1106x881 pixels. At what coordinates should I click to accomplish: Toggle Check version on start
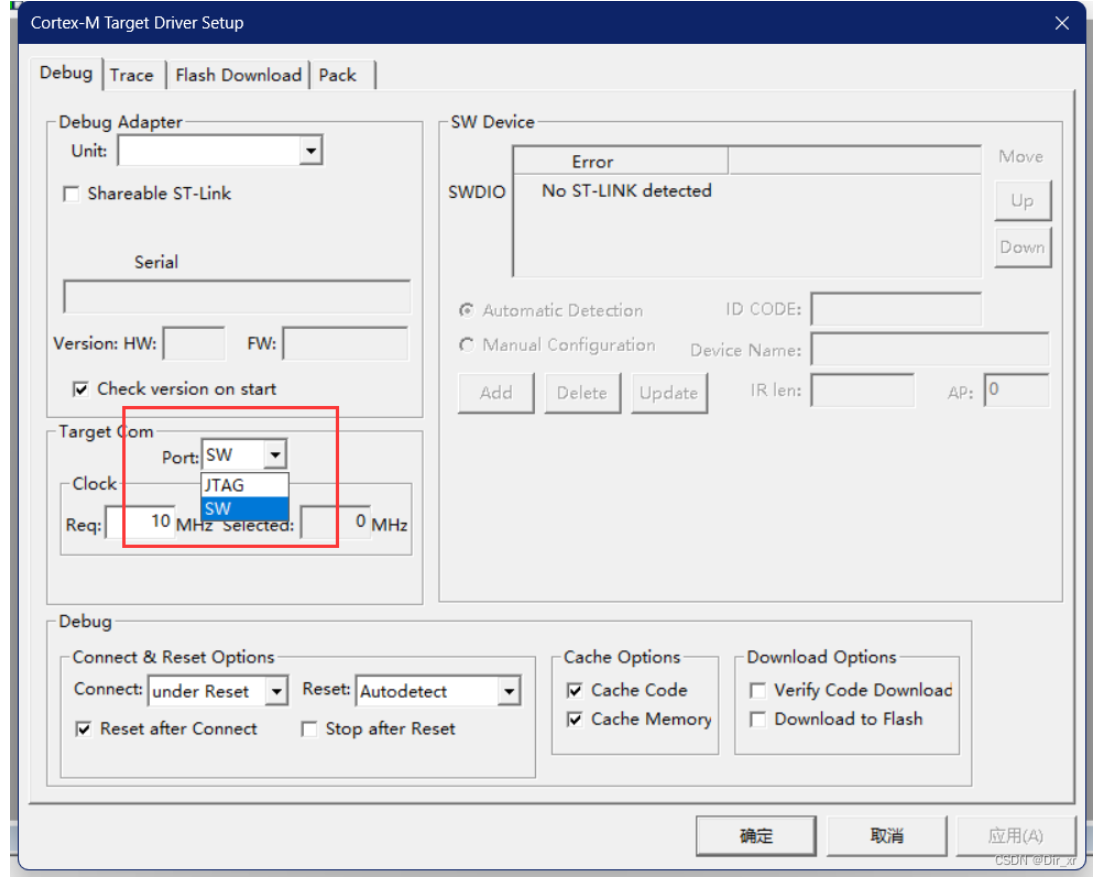pos(81,389)
